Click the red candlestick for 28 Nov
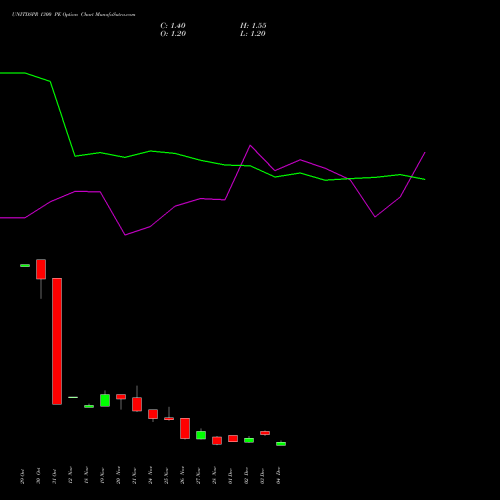The image size is (500, 500). (x=217, y=441)
